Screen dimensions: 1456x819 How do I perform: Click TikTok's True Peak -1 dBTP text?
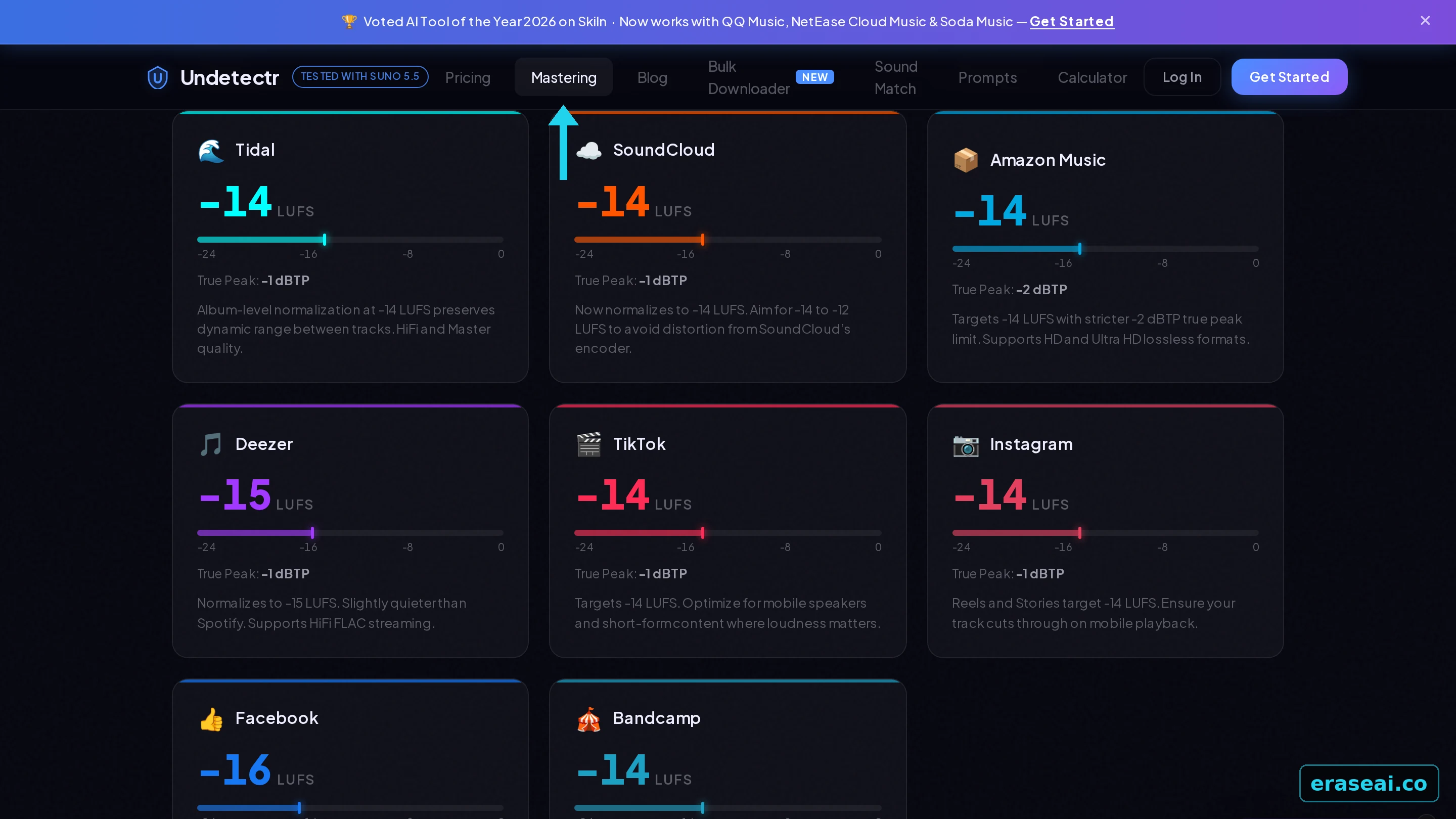click(631, 574)
